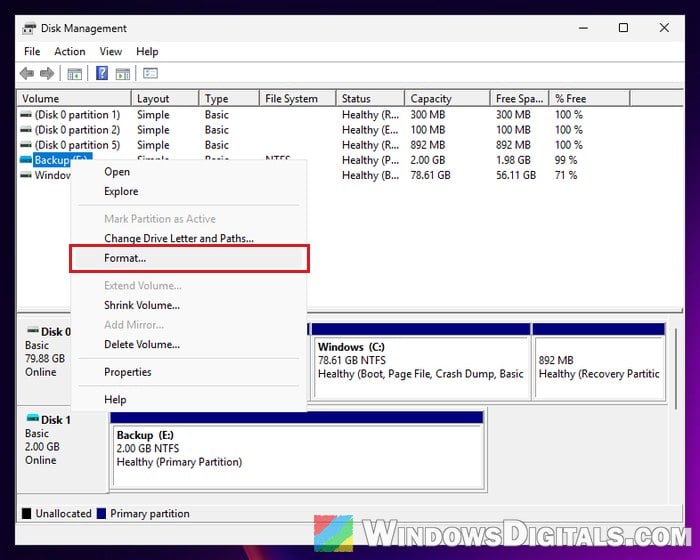The width and height of the screenshot is (700, 560).
Task: Click the black Unallocated legend swatch
Action: (x=26, y=514)
